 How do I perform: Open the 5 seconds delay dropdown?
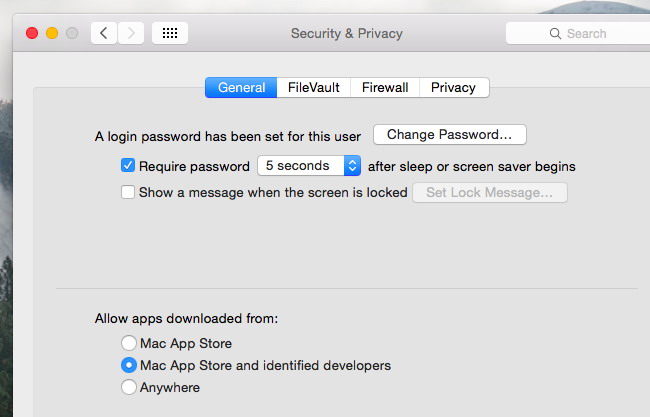[309, 165]
